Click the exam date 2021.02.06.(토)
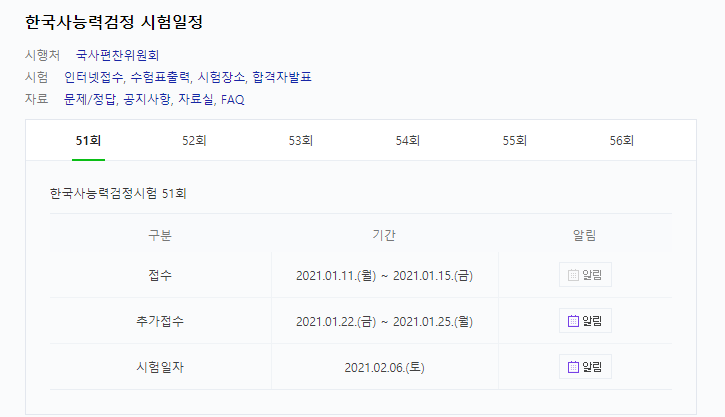The image size is (725, 417). tap(384, 368)
